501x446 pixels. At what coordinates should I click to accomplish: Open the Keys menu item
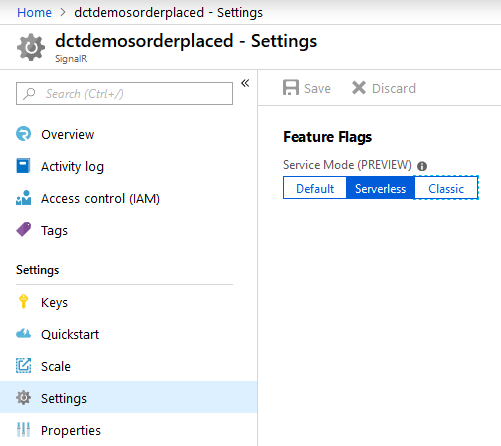[x=128, y=302]
